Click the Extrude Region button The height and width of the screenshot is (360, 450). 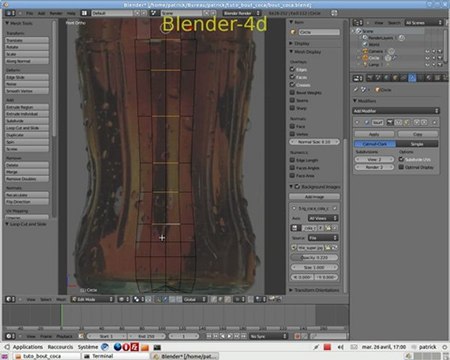[x=27, y=107]
